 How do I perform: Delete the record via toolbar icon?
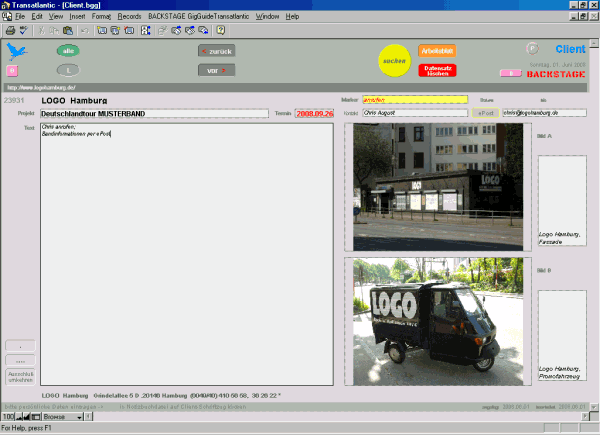129,30
